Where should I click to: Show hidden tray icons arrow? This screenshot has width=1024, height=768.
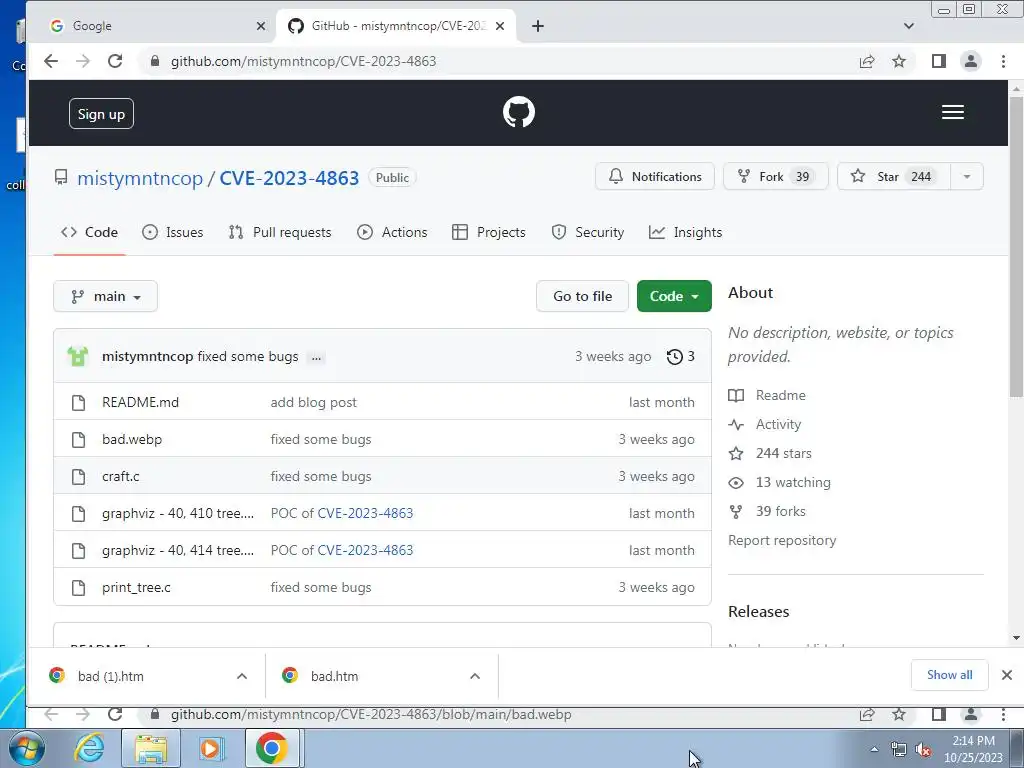pos(874,749)
